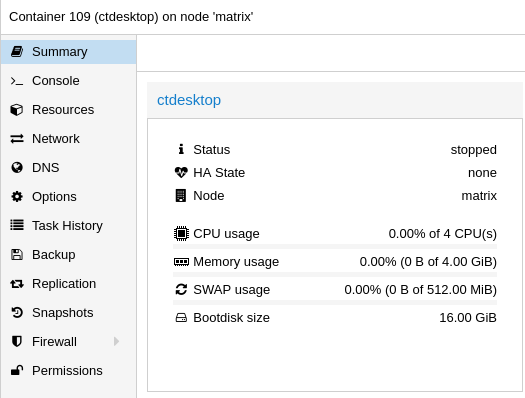Click the Permissions unlock icon
Viewport: 525px width, 398px height.
pos(17,370)
